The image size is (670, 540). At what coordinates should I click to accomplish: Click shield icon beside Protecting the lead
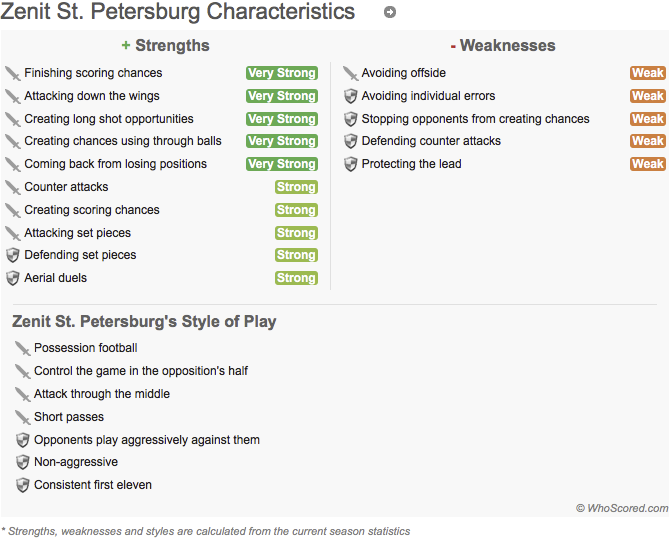click(x=350, y=165)
